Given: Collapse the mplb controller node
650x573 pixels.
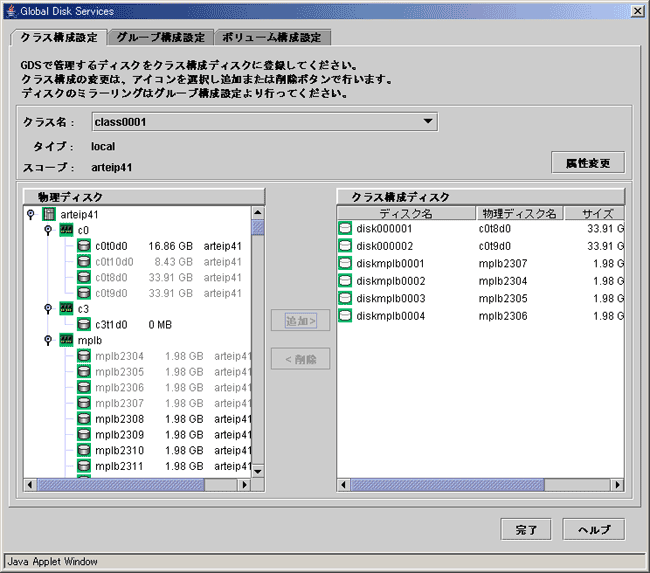Looking at the screenshot, I should click(48, 340).
